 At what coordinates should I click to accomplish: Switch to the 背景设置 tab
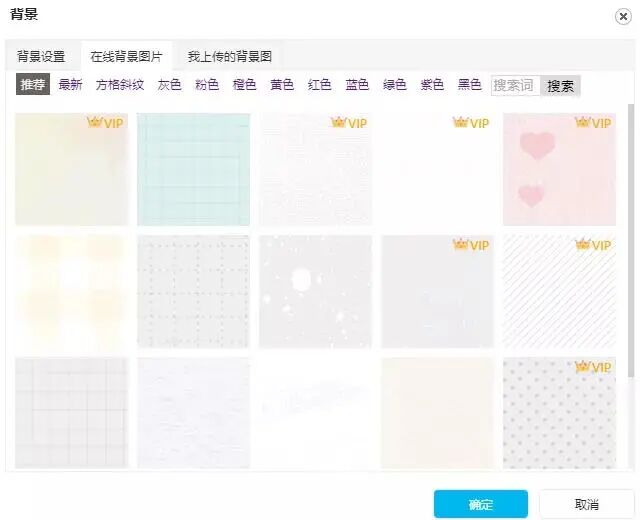(x=41, y=56)
